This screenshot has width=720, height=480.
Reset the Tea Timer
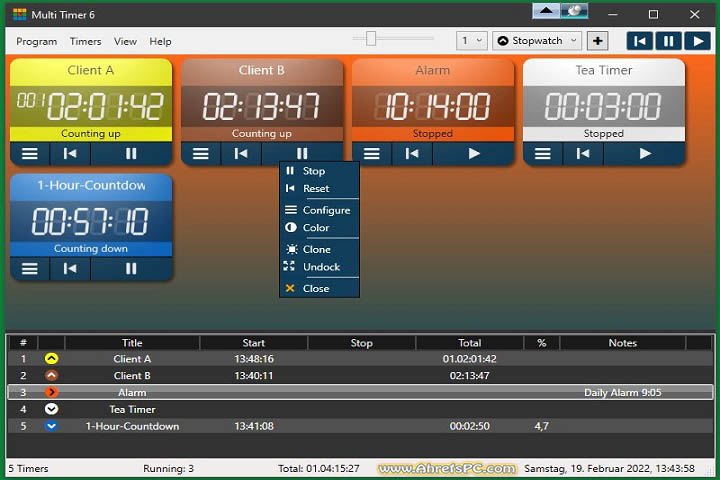(x=582, y=153)
